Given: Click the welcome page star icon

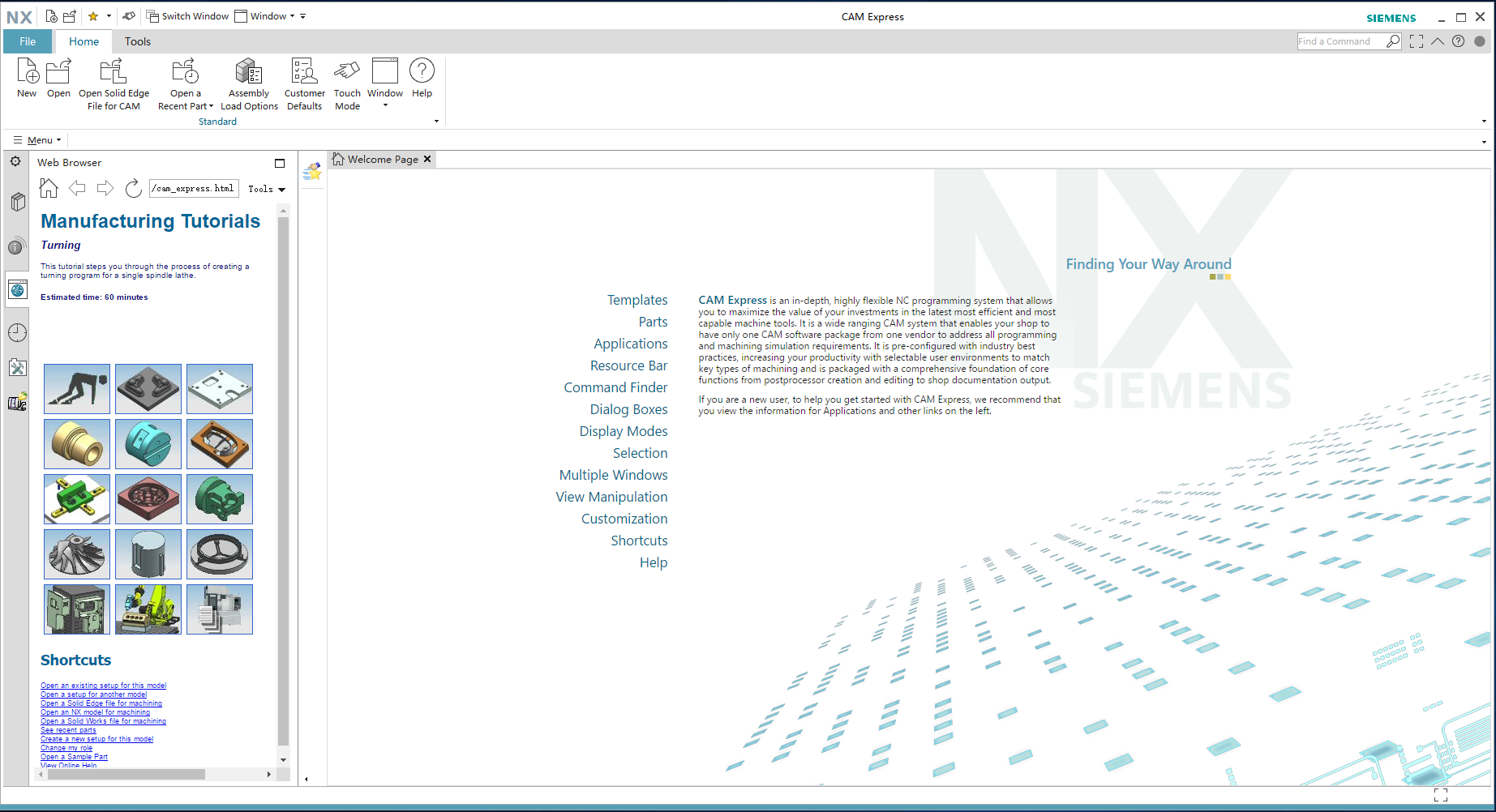Looking at the screenshot, I should [x=312, y=171].
